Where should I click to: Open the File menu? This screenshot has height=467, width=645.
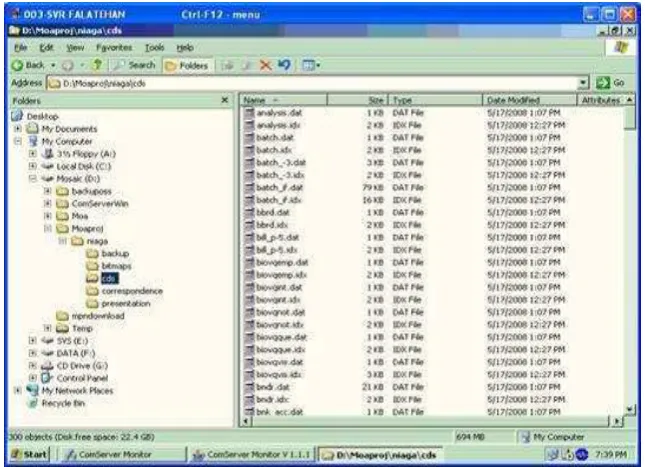pyautogui.click(x=21, y=48)
